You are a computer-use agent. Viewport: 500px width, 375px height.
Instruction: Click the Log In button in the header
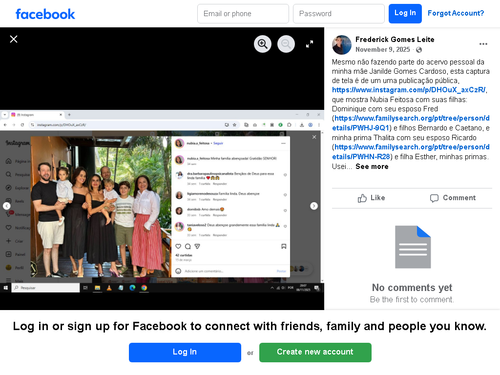coord(405,14)
